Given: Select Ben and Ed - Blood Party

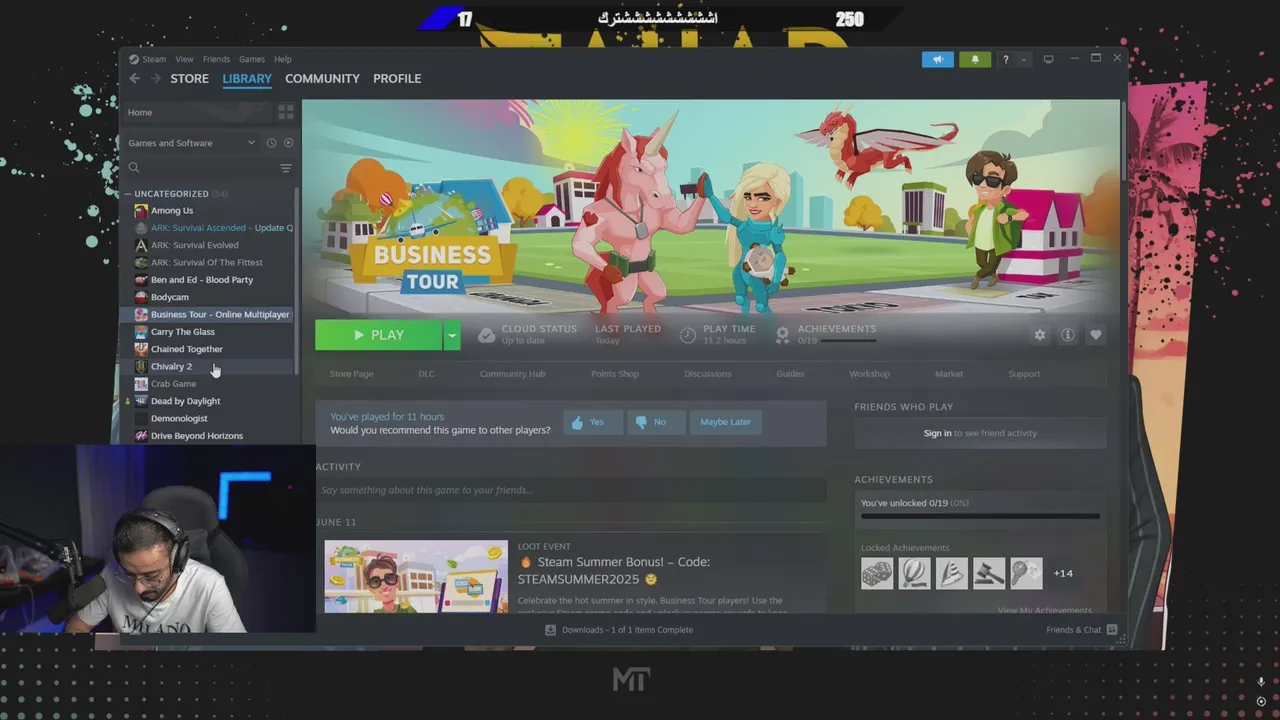Looking at the screenshot, I should pos(202,280).
